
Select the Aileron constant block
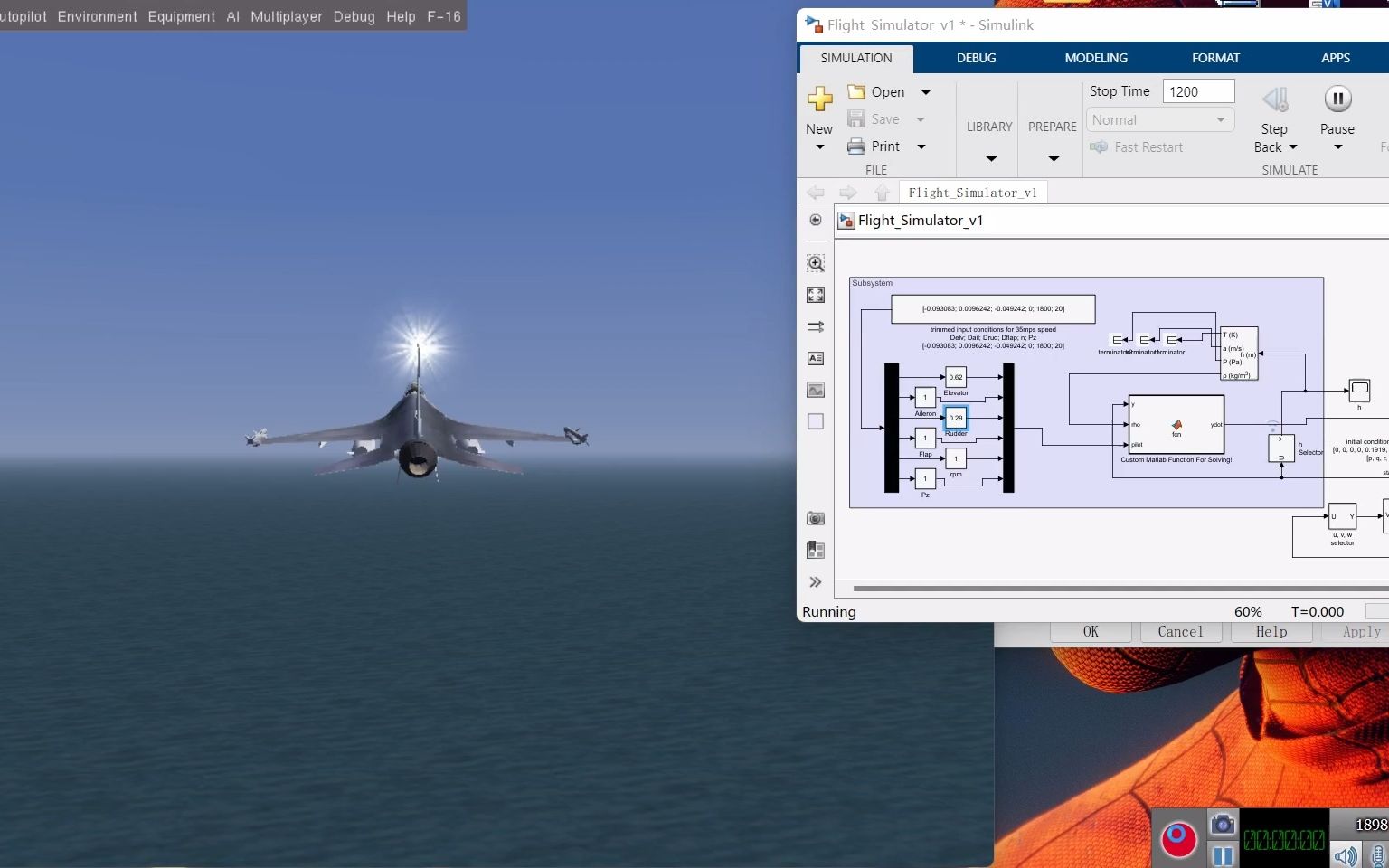pyautogui.click(x=925, y=398)
